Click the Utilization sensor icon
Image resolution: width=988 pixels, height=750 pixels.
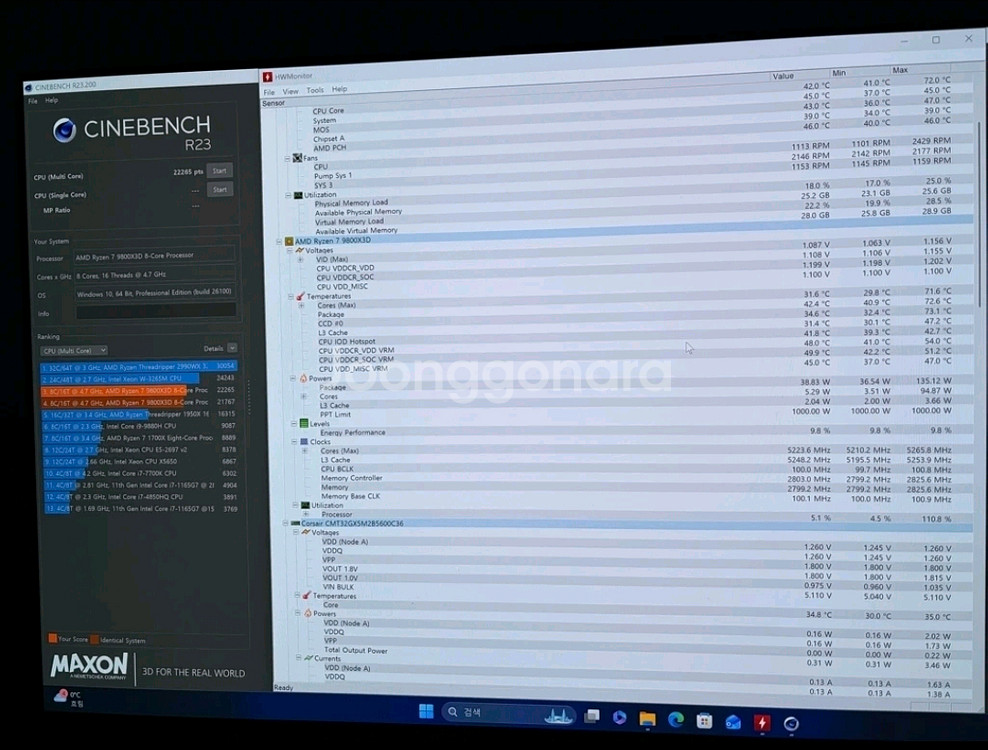(296, 194)
